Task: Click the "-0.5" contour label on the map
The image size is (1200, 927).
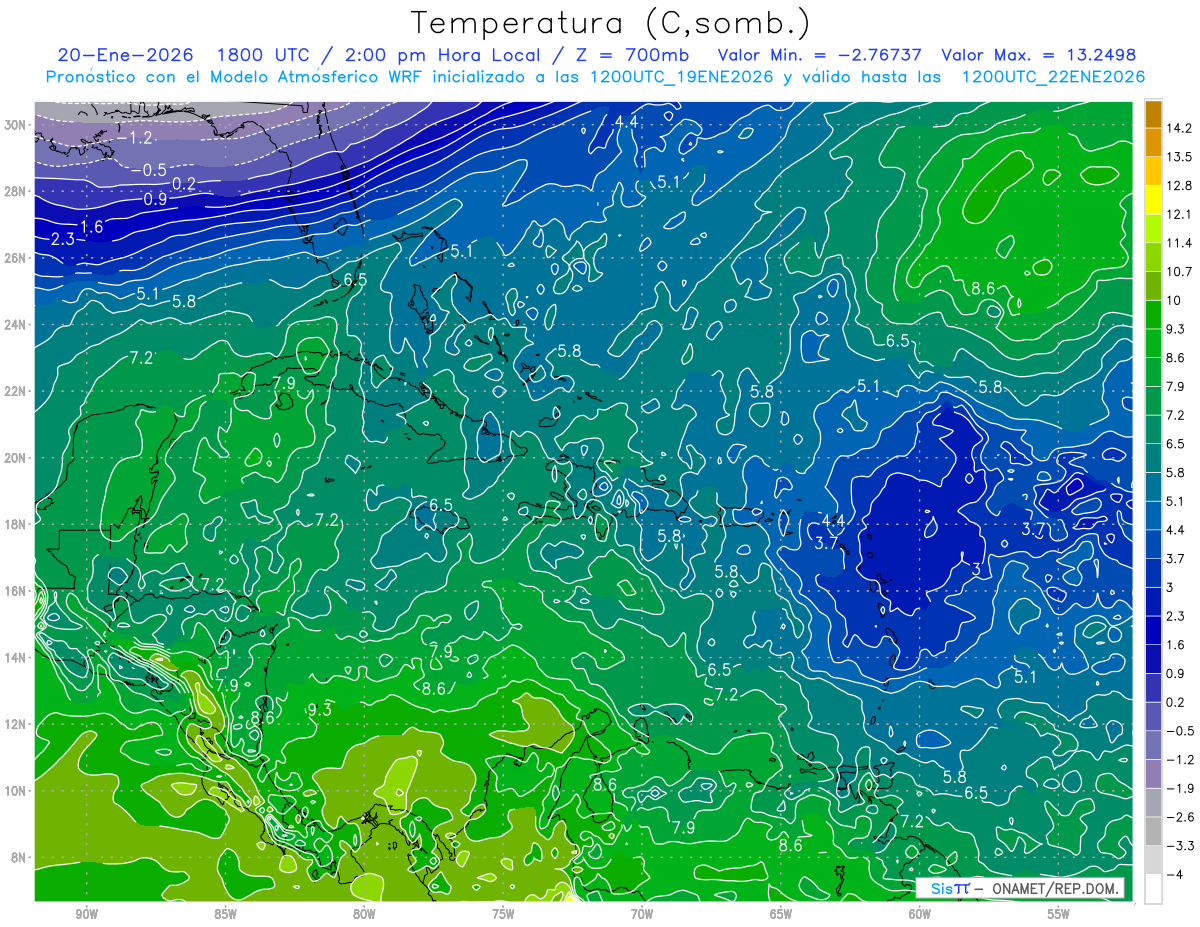Action: click(150, 170)
